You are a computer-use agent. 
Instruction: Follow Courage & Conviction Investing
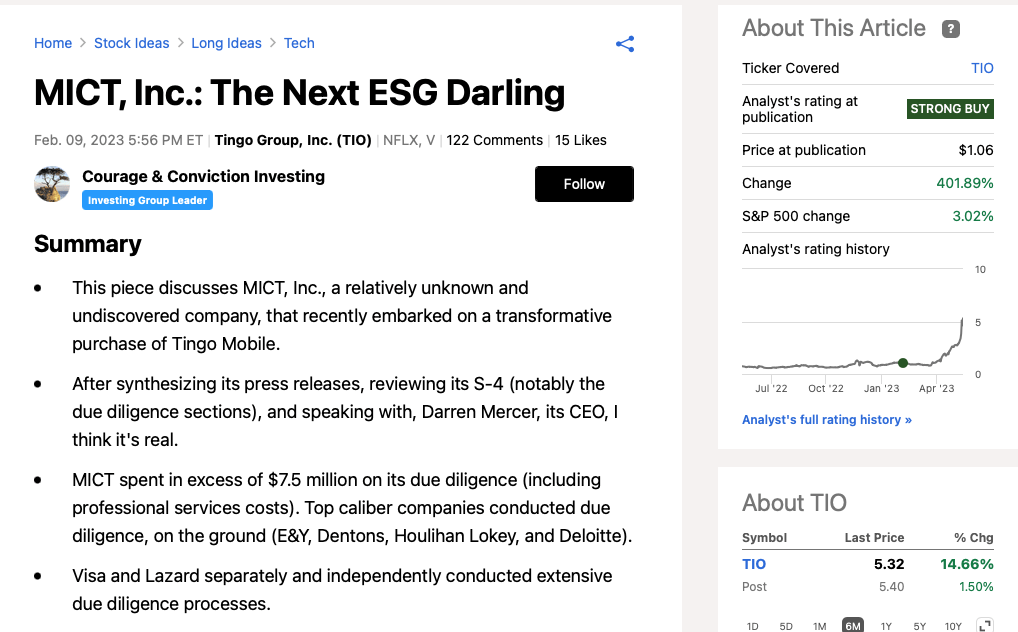coord(584,184)
